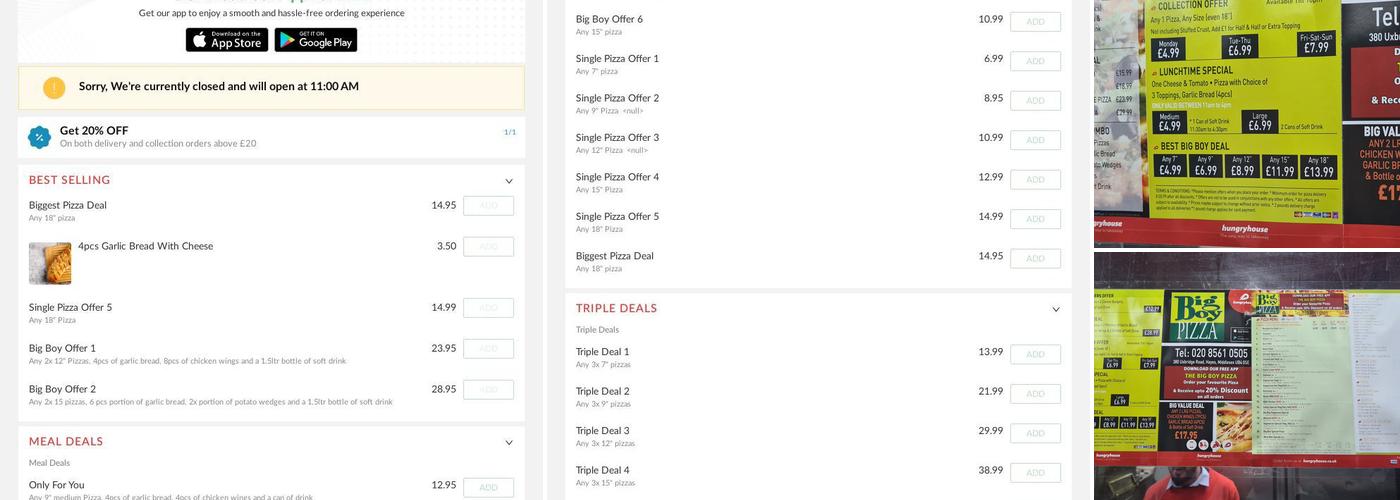Screen dimensions: 1400x500
Task: Add Big Boy Offer 1 to order
Action: [x=488, y=349]
